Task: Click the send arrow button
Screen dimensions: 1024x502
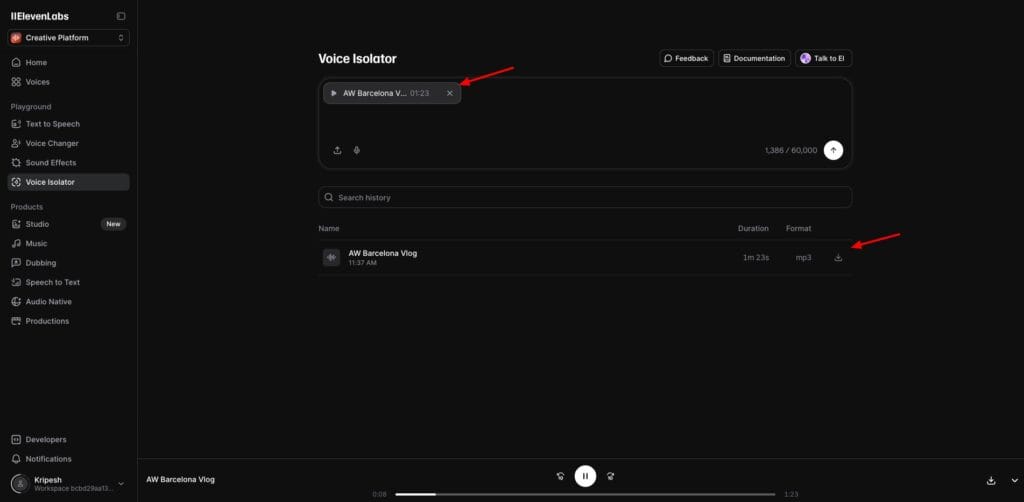Action: [834, 150]
